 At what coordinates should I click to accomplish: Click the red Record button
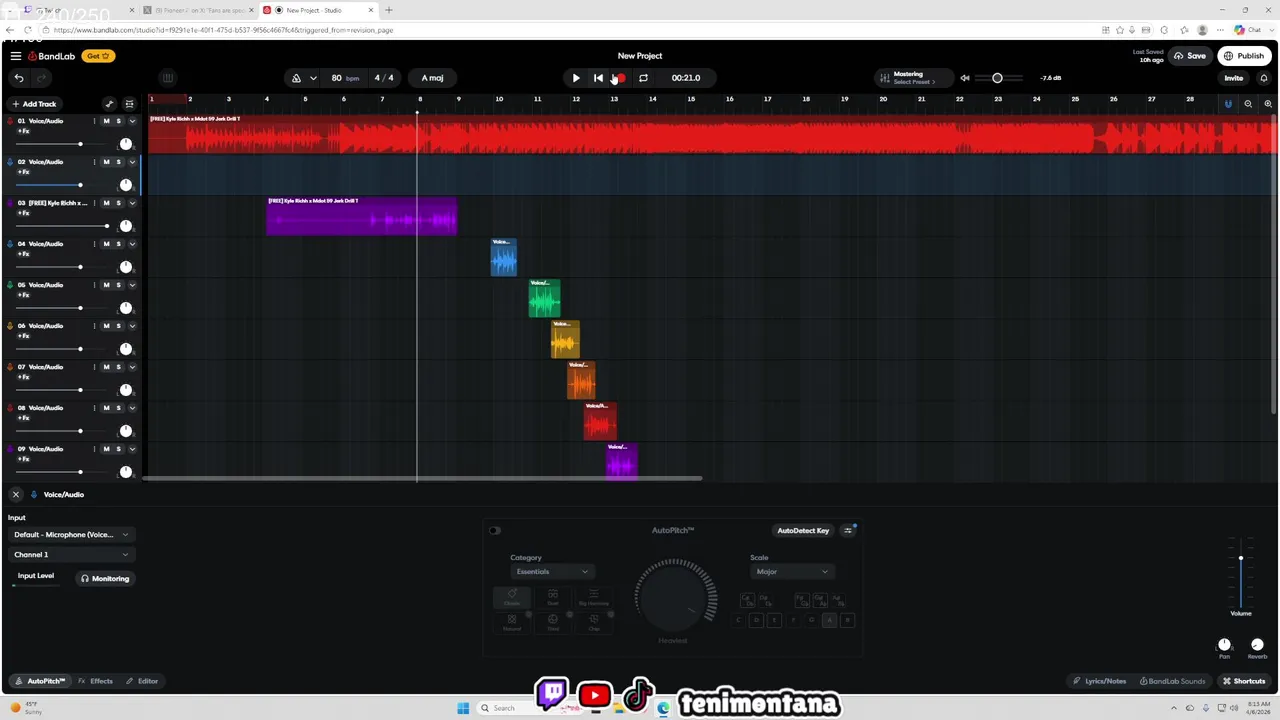click(620, 78)
